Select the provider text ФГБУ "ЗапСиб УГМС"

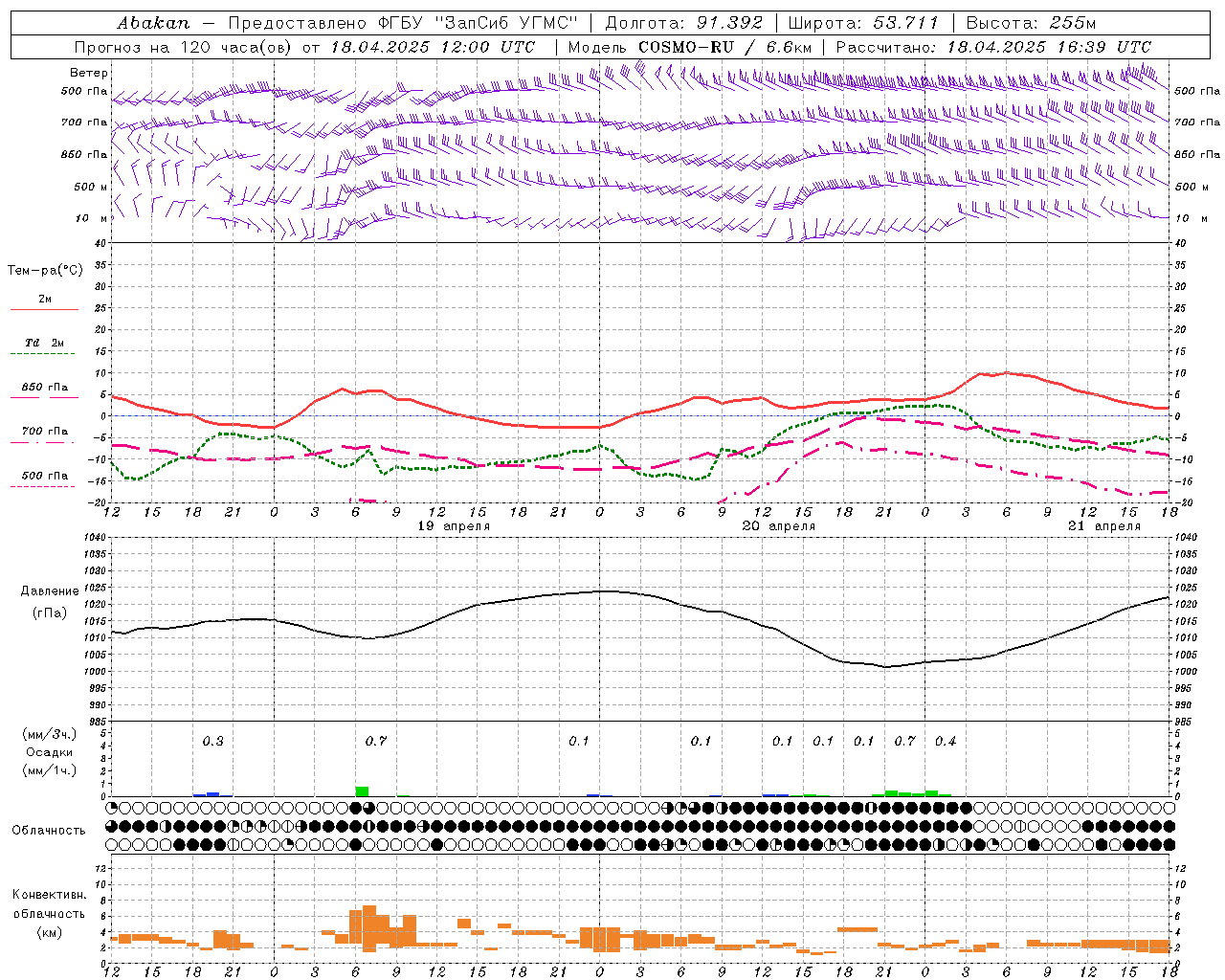click(479, 22)
